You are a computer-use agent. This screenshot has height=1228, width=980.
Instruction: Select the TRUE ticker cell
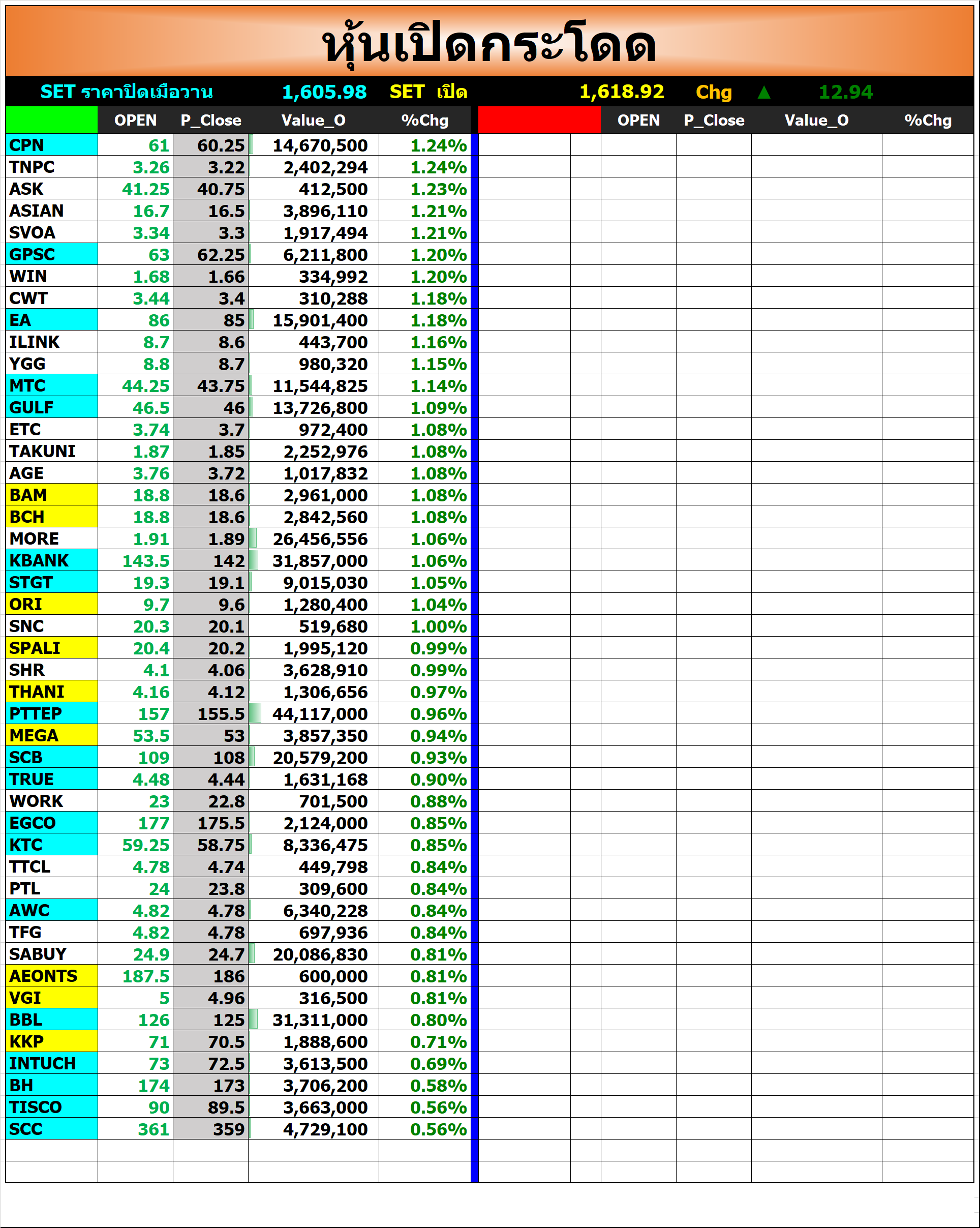[x=52, y=778]
